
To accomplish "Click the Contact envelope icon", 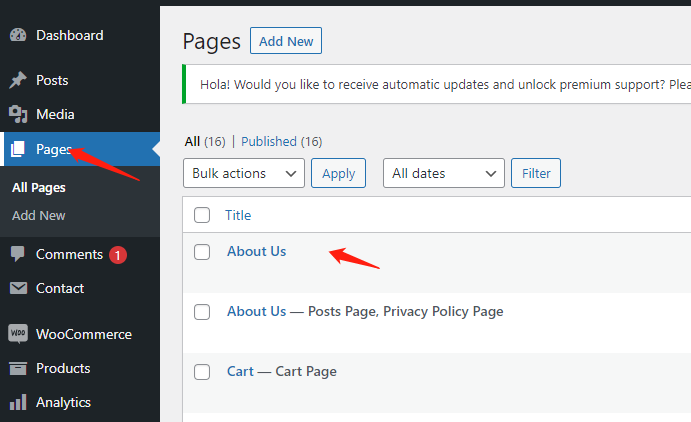I will pos(18,289).
